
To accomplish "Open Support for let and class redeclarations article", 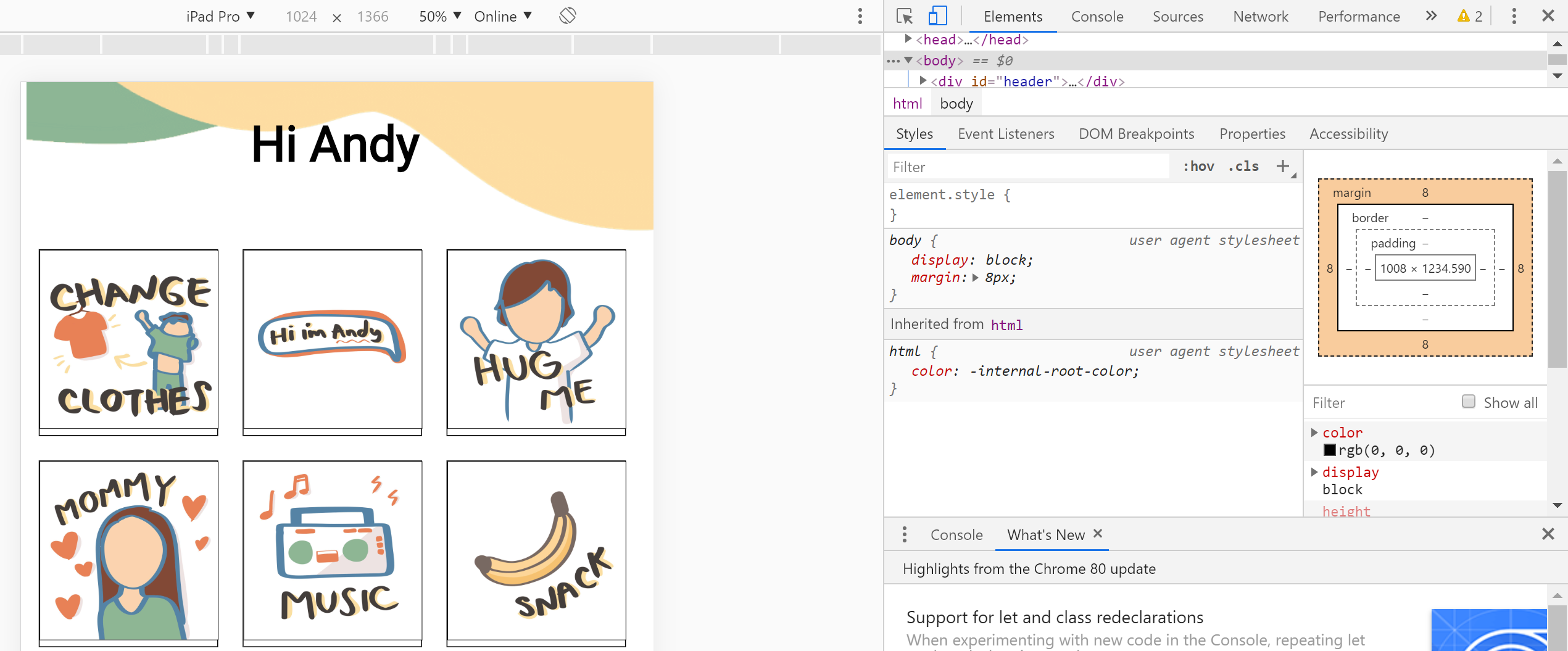I will pos(1055,617).
